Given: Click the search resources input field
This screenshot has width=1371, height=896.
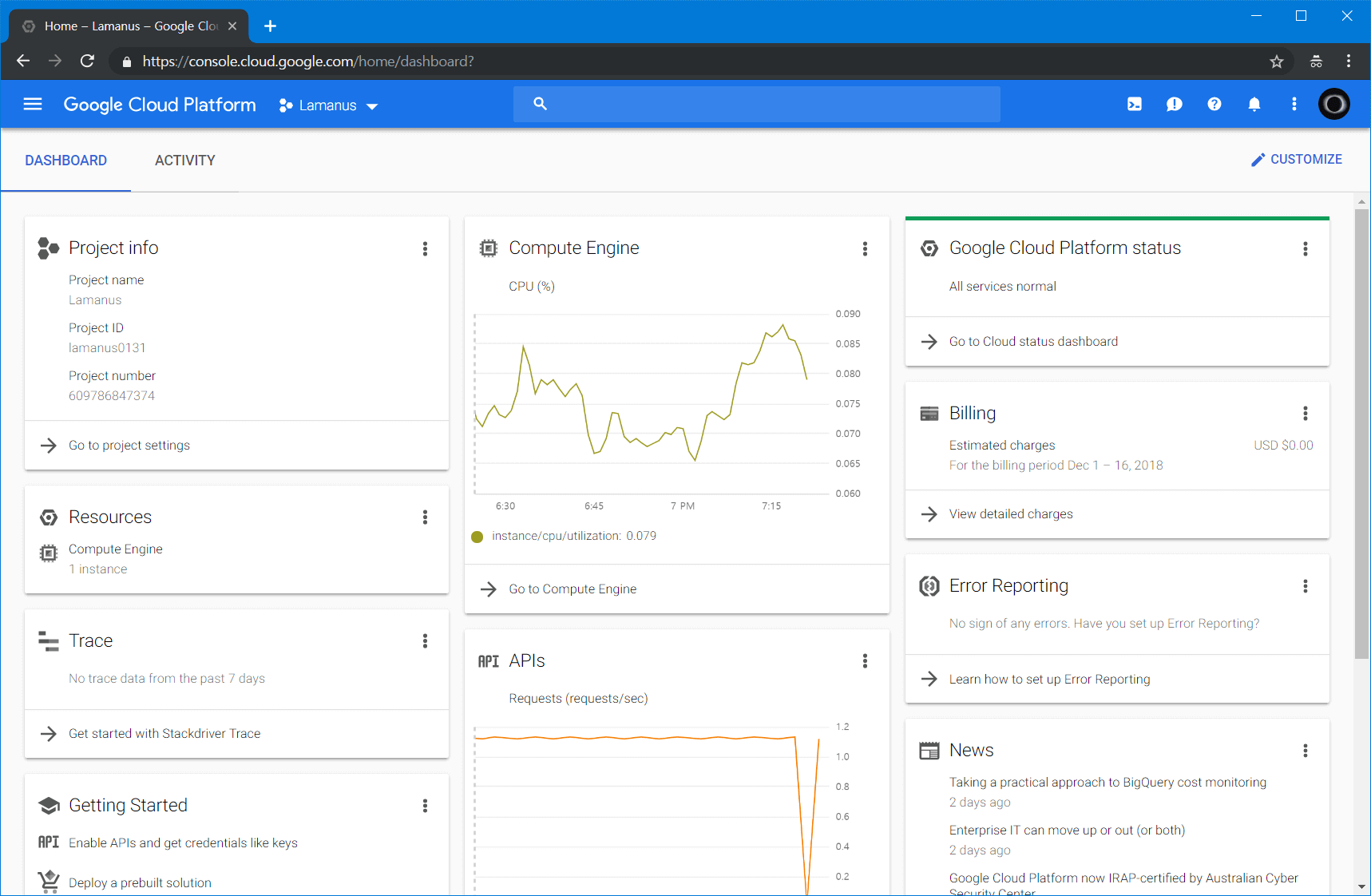Looking at the screenshot, I should pyautogui.click(x=756, y=105).
